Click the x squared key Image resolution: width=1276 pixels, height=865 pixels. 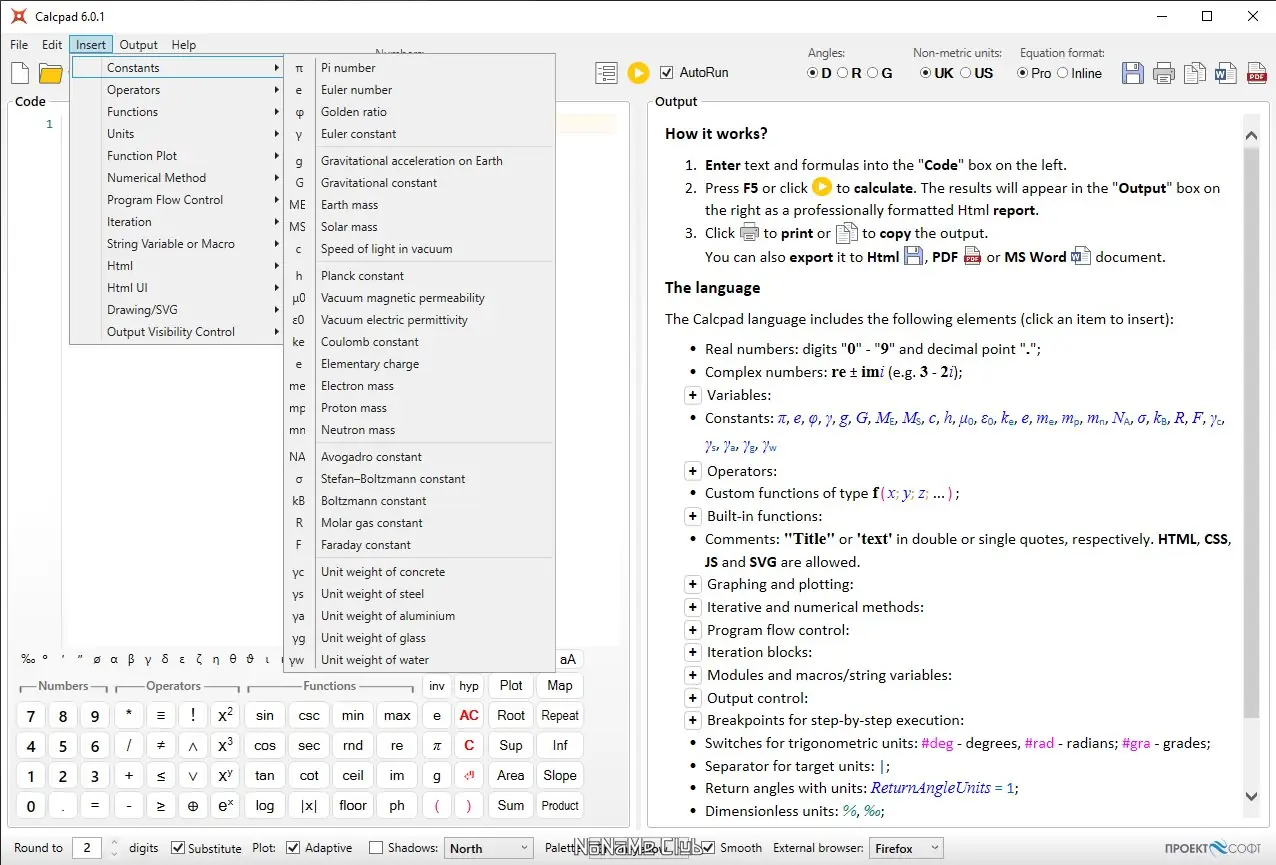[226, 715]
